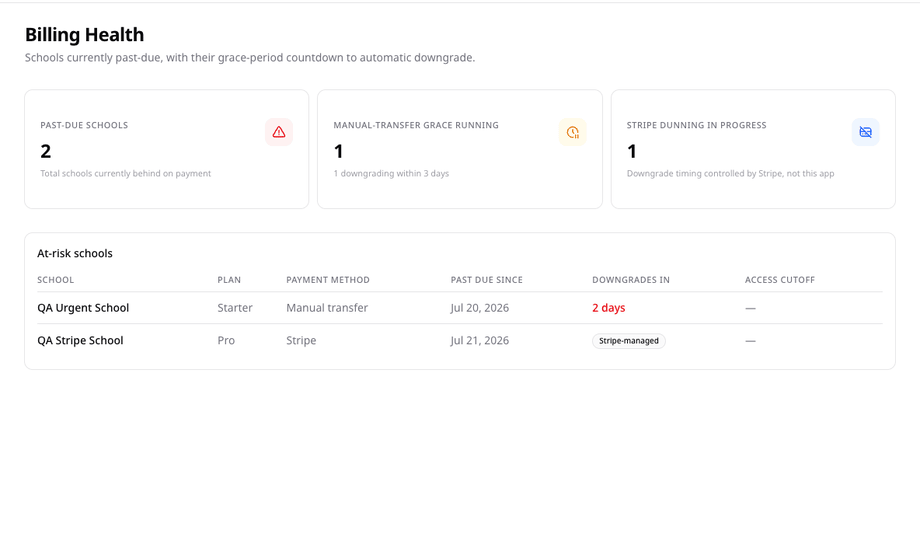Click the Starter plan cell

tap(235, 308)
